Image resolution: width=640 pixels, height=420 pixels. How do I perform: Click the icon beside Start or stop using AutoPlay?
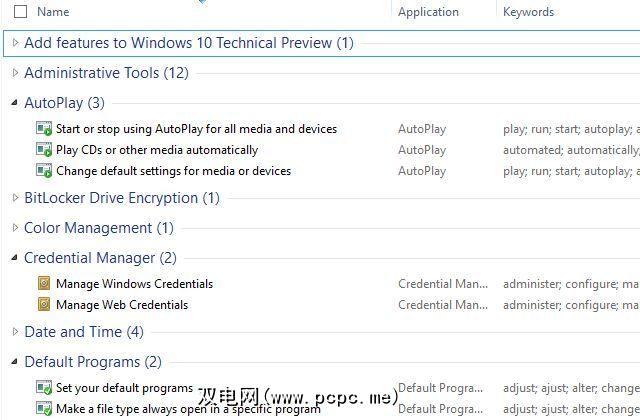(x=44, y=129)
